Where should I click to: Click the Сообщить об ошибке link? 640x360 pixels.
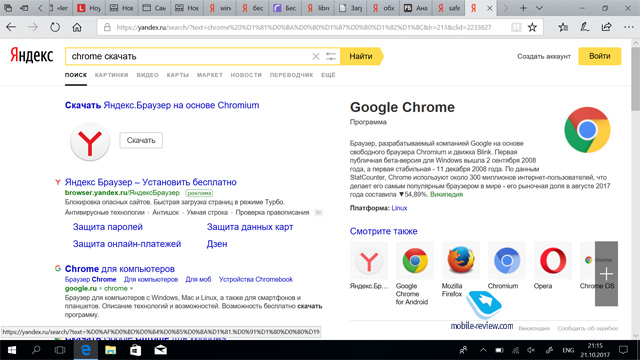point(588,328)
